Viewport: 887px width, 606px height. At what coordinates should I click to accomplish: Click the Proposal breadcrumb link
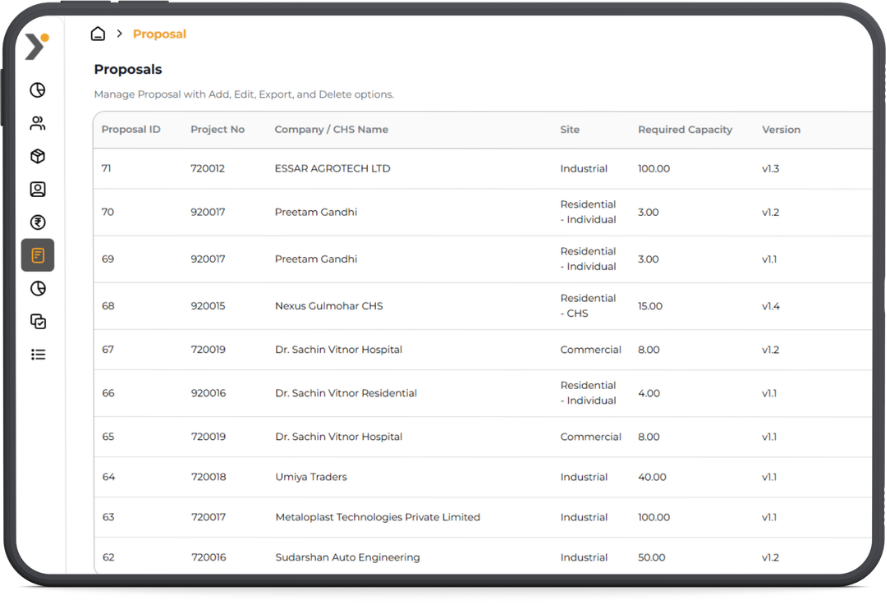tap(159, 34)
